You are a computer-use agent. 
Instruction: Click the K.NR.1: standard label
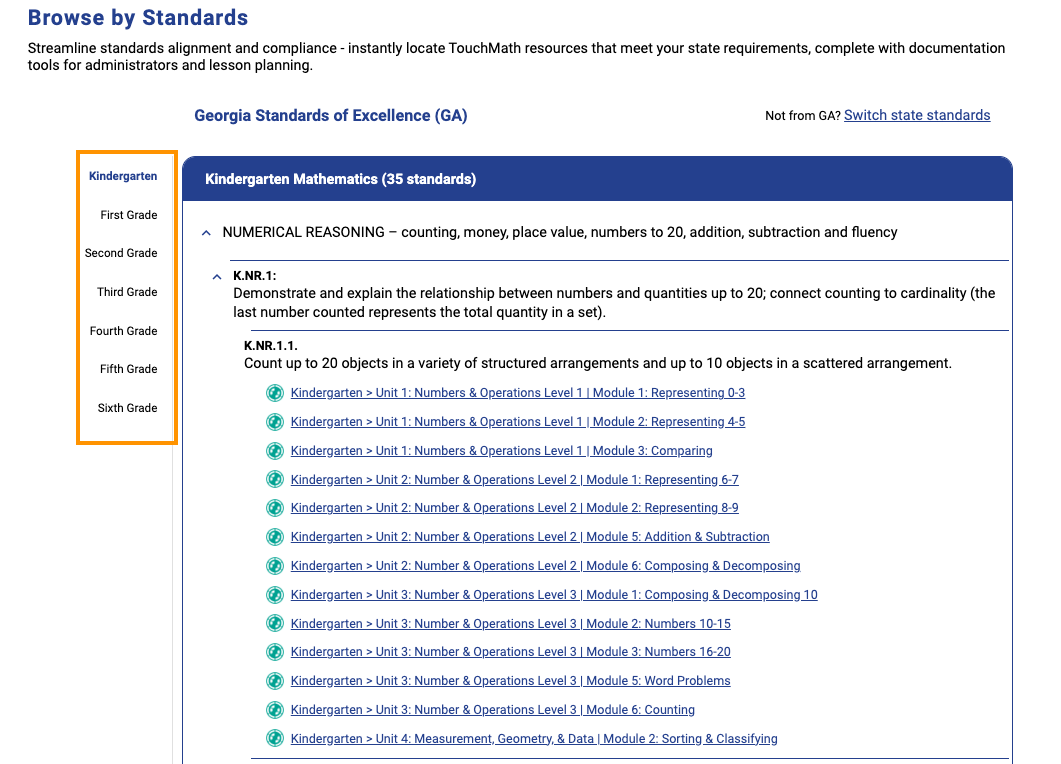pos(254,275)
